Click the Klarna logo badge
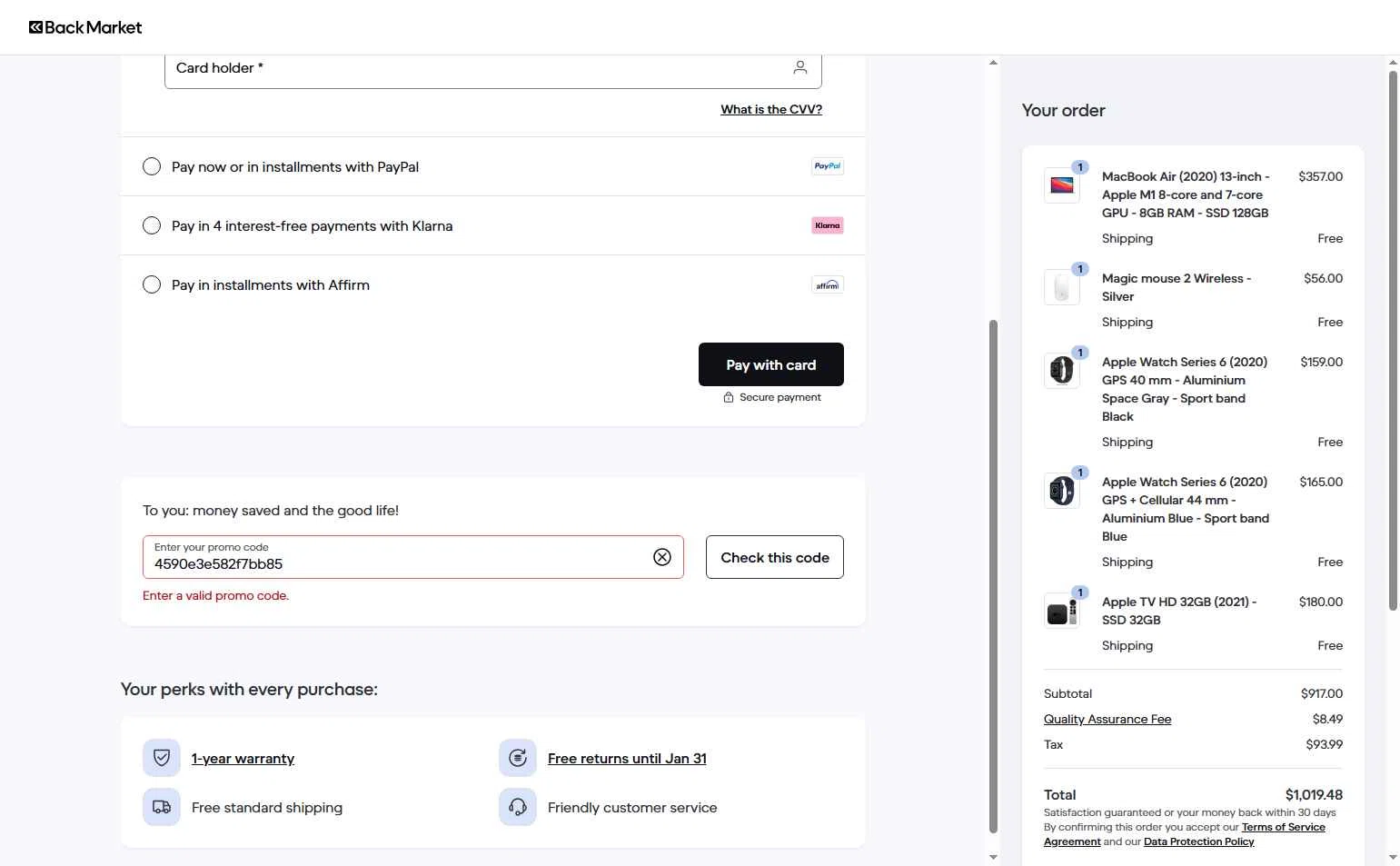The height and width of the screenshot is (866, 1400). tap(828, 225)
